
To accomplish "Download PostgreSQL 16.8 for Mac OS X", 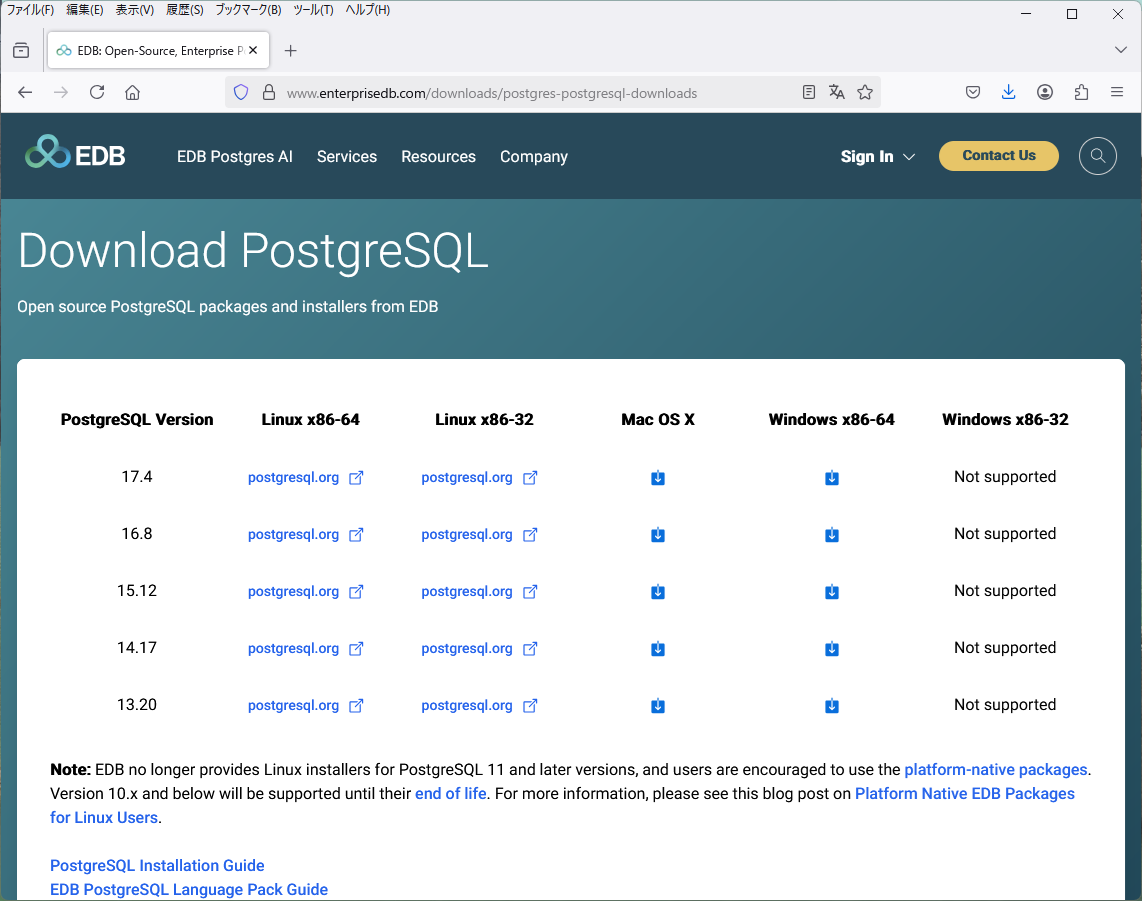I will coord(658,535).
